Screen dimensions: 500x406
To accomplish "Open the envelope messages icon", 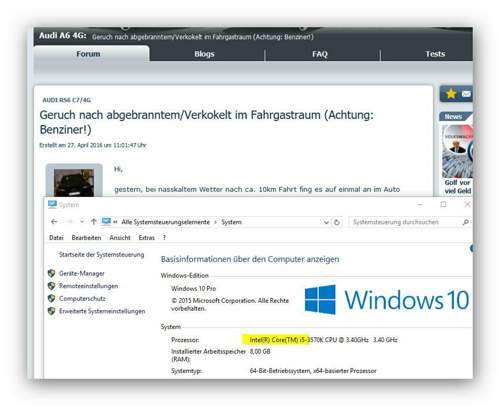I will [x=466, y=94].
